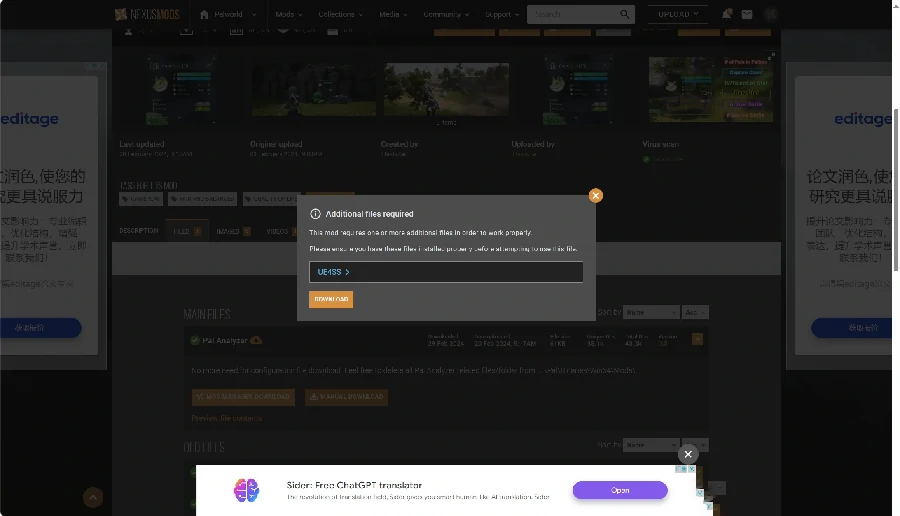
Task: Click the Sider brain logo in ad
Action: (247, 491)
